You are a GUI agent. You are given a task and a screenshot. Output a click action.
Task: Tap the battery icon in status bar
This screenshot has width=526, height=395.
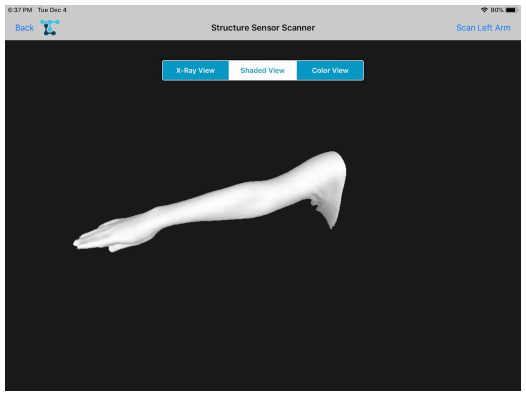point(511,10)
